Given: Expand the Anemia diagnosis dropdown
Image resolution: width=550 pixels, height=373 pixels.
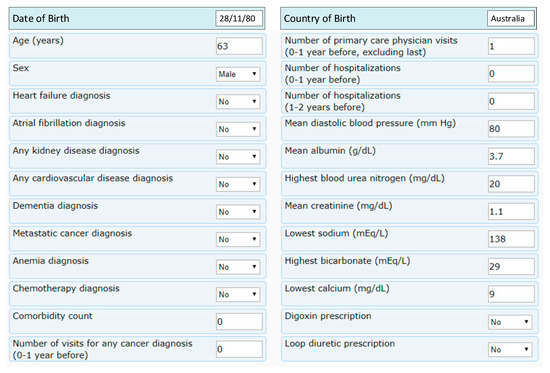Looking at the screenshot, I should pos(238,267).
